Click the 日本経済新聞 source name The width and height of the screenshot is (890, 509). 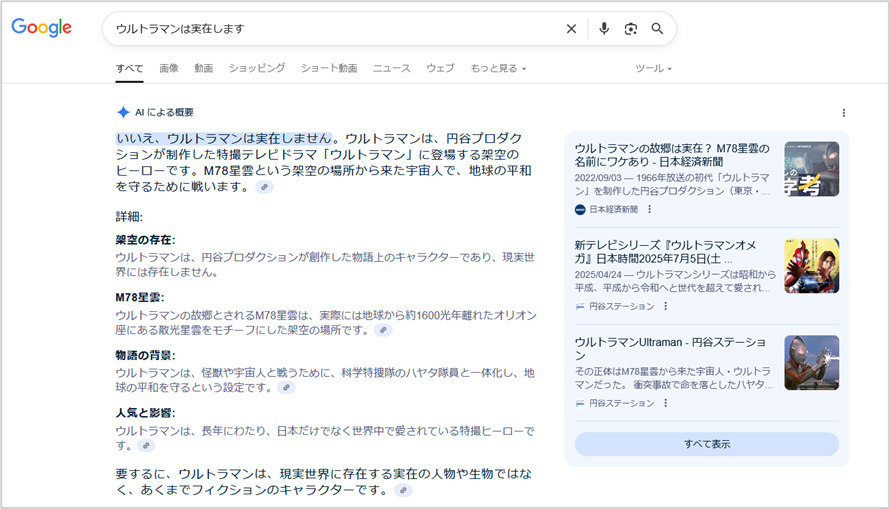click(x=614, y=209)
